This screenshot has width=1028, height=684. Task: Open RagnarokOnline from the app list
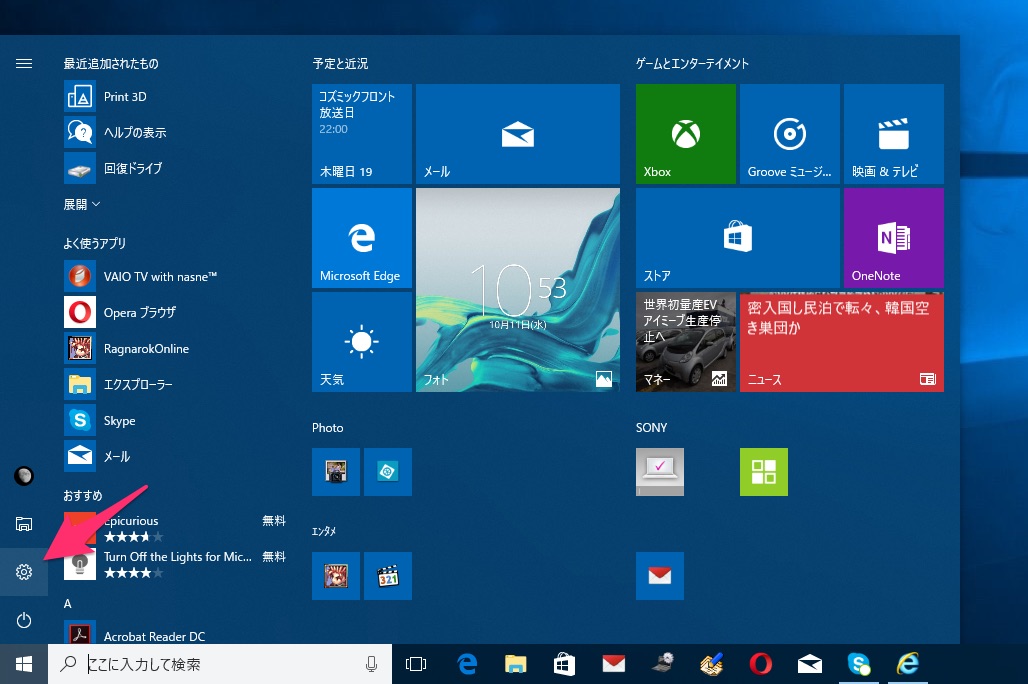click(x=174, y=348)
